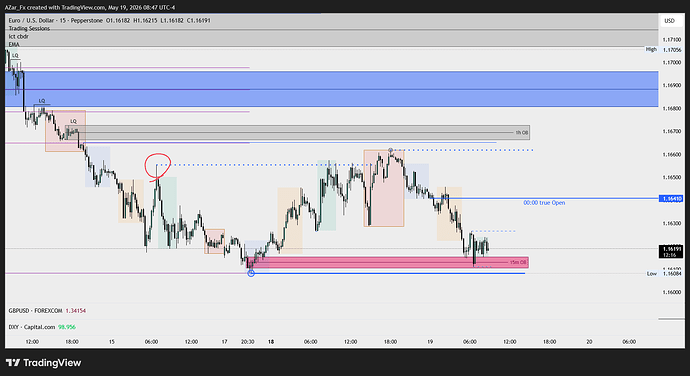This screenshot has width=690, height=376.
Task: Click the GBPUSD value 1.34154
Action: point(76,311)
